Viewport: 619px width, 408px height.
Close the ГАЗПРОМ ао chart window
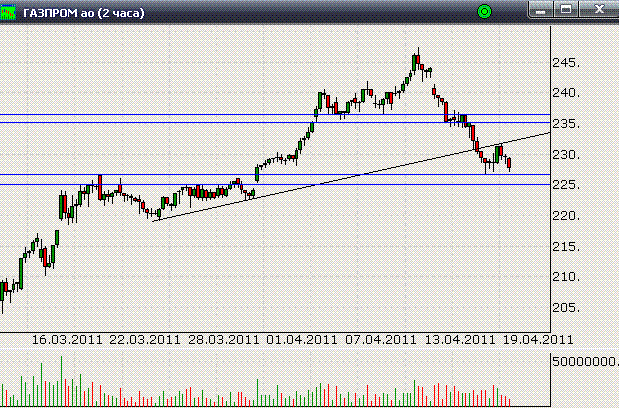point(599,10)
